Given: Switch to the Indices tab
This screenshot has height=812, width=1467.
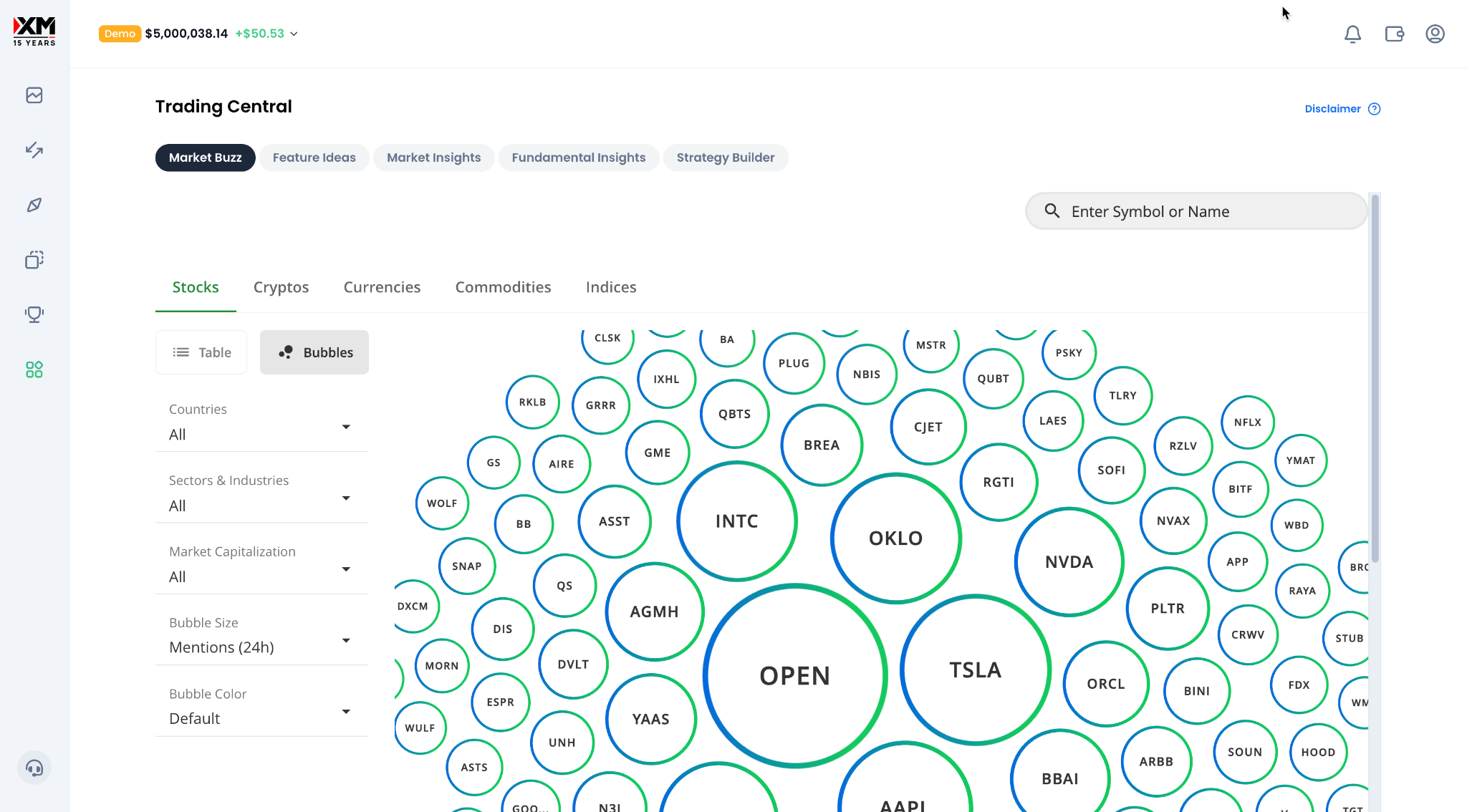Looking at the screenshot, I should click(x=611, y=287).
